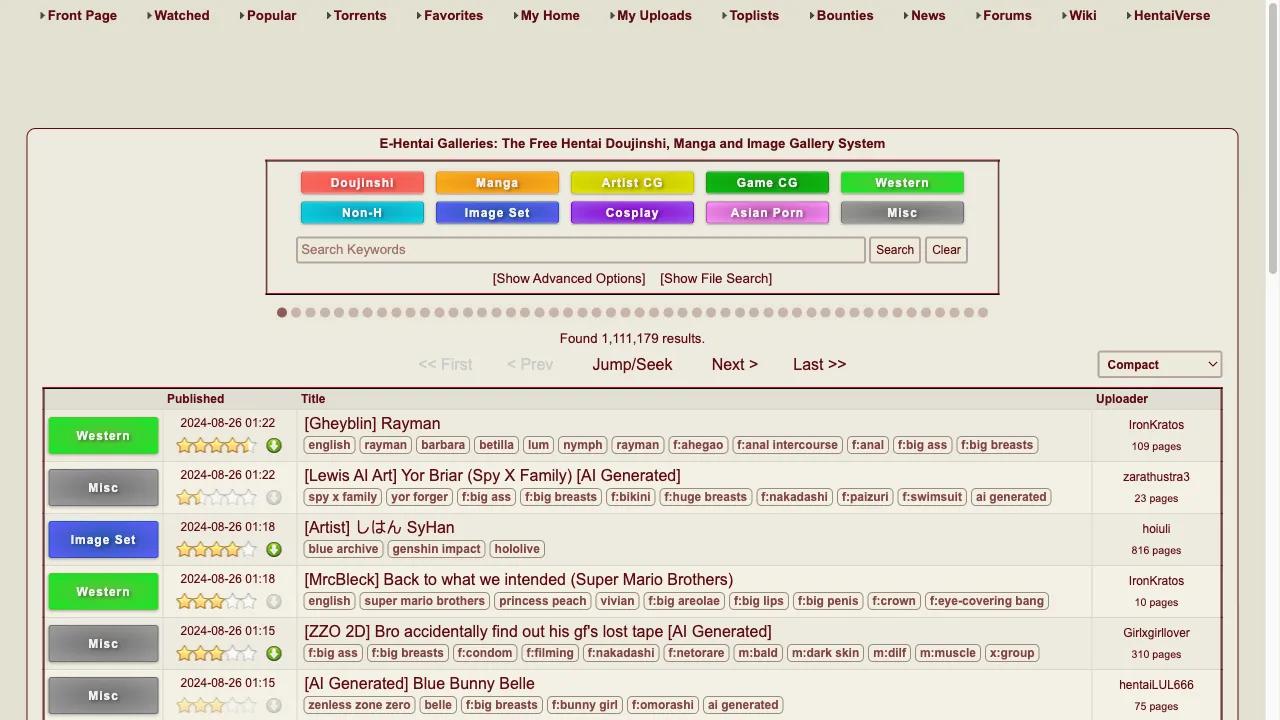Click the 'super mario brothers' tag
The image size is (1280, 720).
tap(424, 601)
